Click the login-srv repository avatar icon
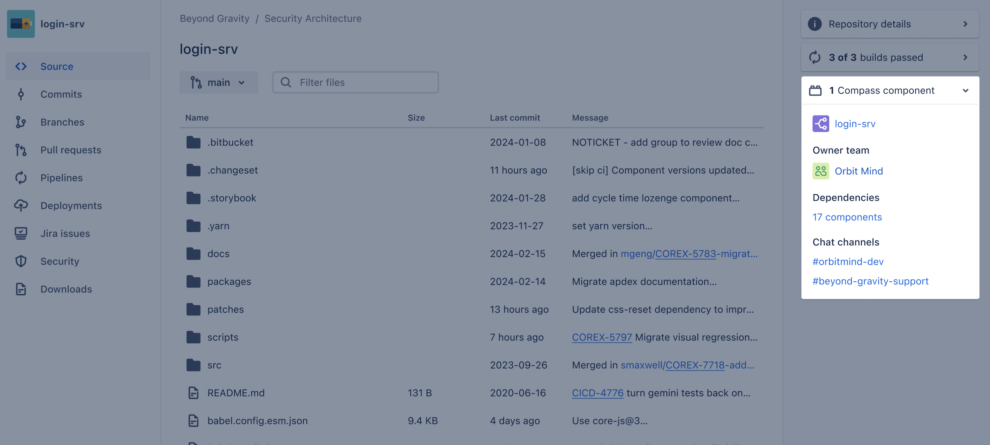Screen dimensions: 990x445 pos(21,24)
